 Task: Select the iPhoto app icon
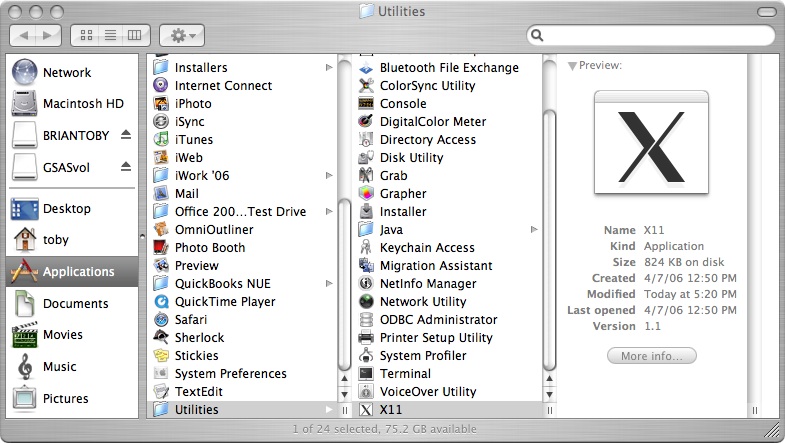pyautogui.click(x=161, y=104)
